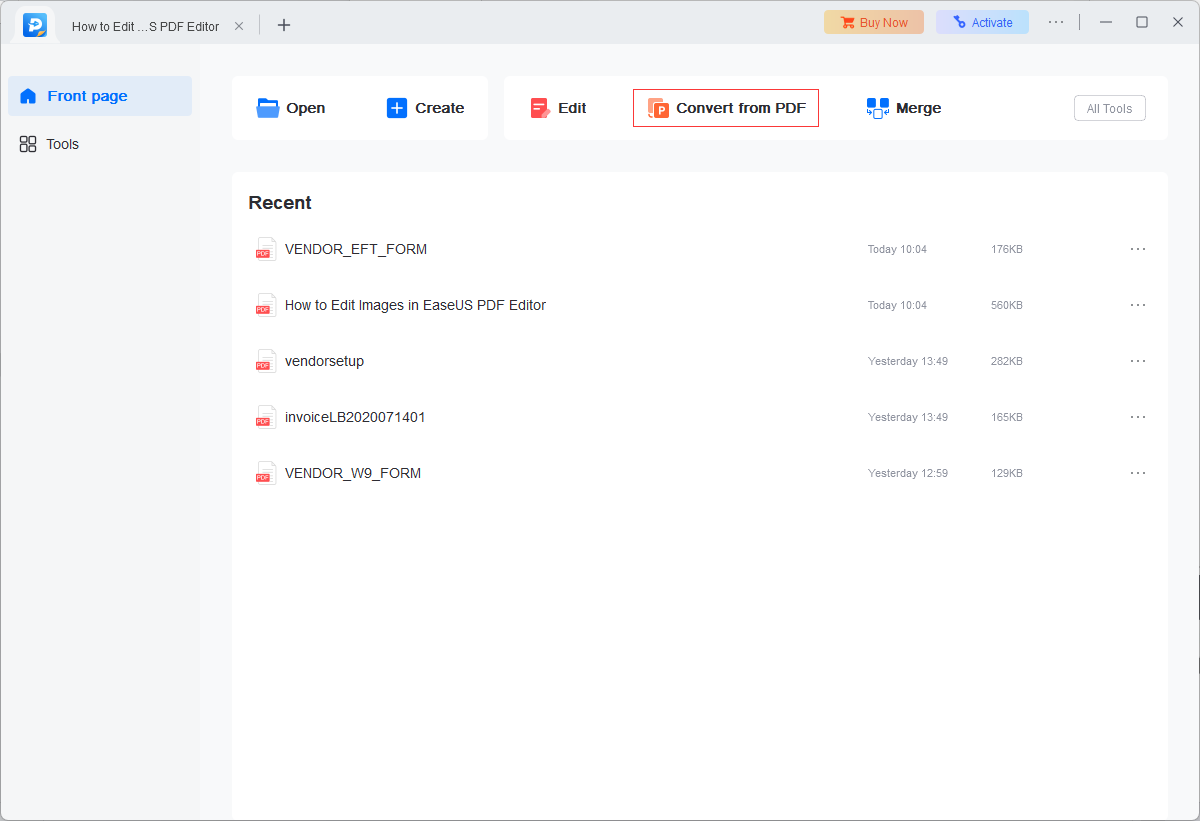Click Yesterday 12:59 timestamp of VENDOR_W9_FORM
This screenshot has height=821, width=1200.
pos(908,473)
